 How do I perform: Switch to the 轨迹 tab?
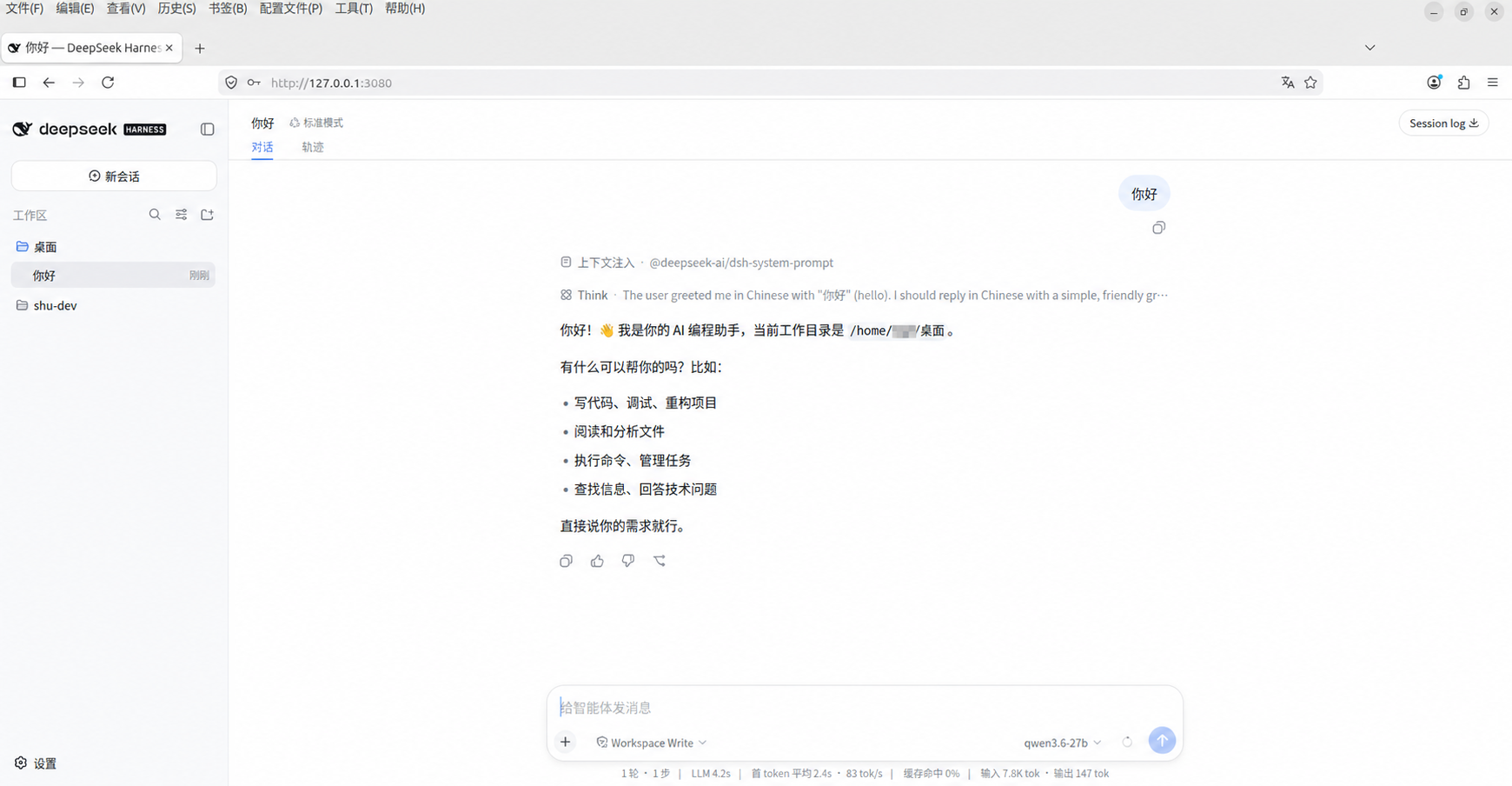point(313,148)
